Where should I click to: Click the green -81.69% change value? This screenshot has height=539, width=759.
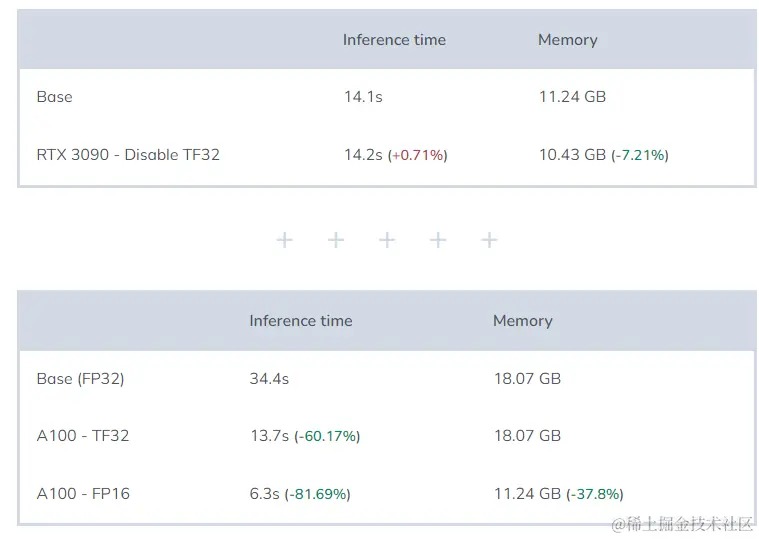(318, 494)
